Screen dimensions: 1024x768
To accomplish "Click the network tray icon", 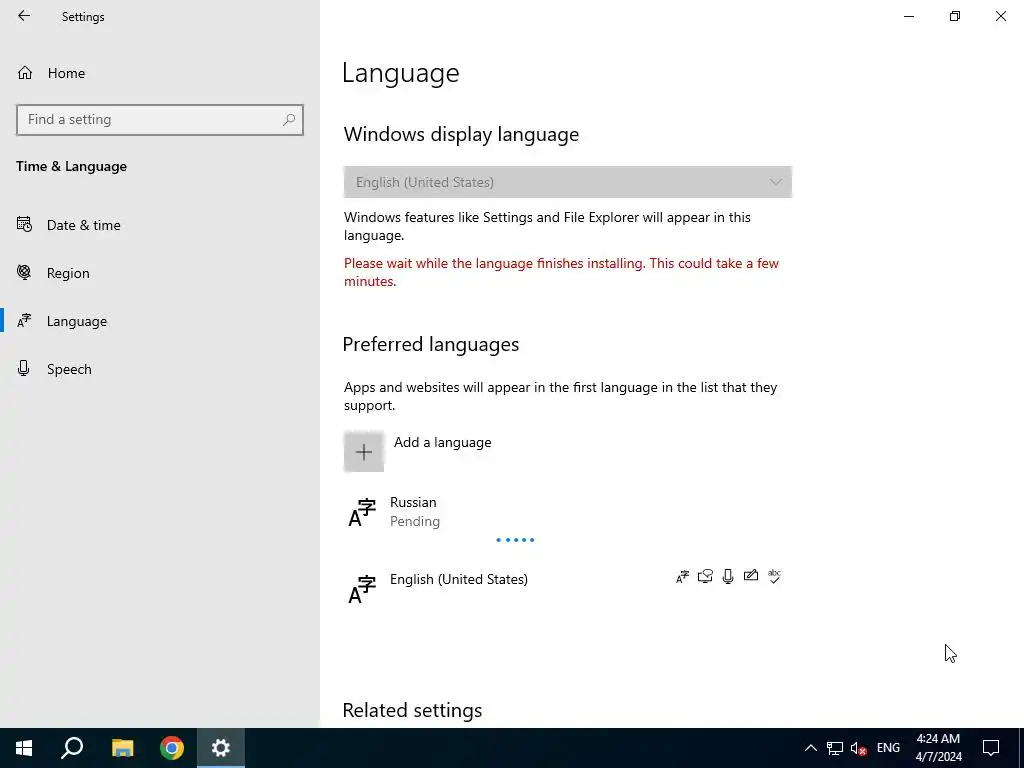I will [x=835, y=748].
